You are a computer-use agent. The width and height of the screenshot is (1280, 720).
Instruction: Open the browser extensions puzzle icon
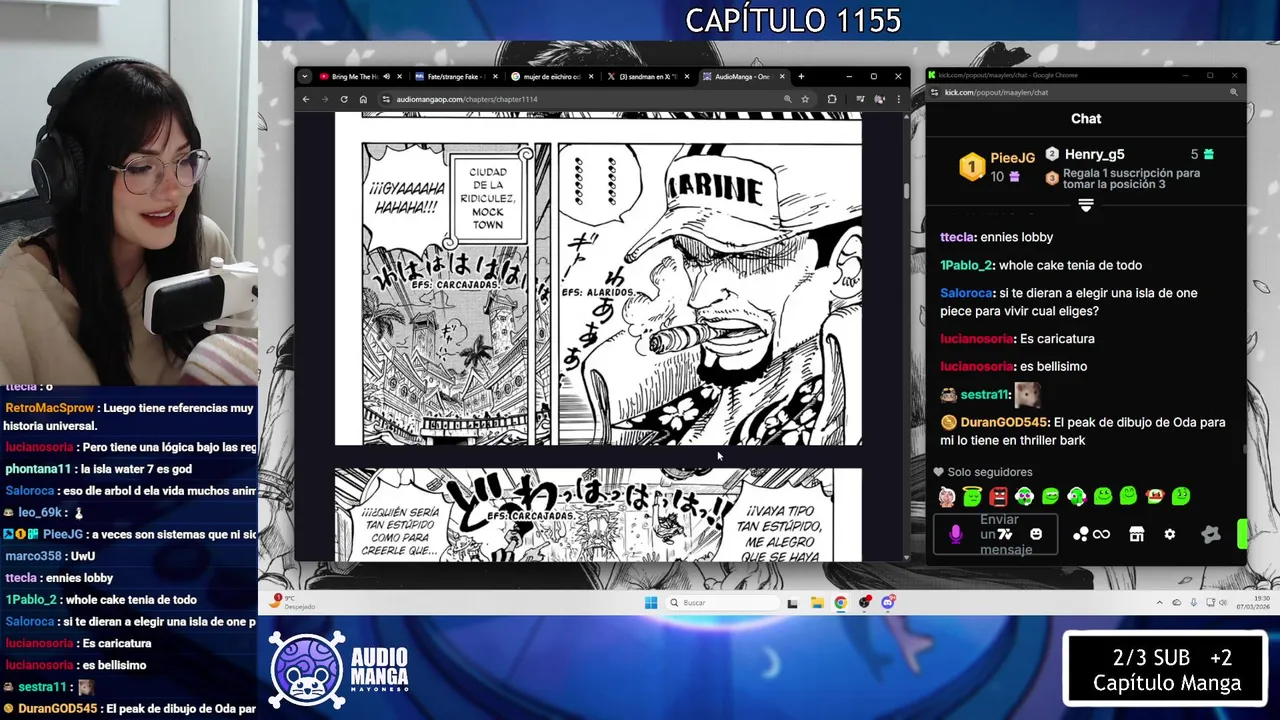click(x=832, y=99)
